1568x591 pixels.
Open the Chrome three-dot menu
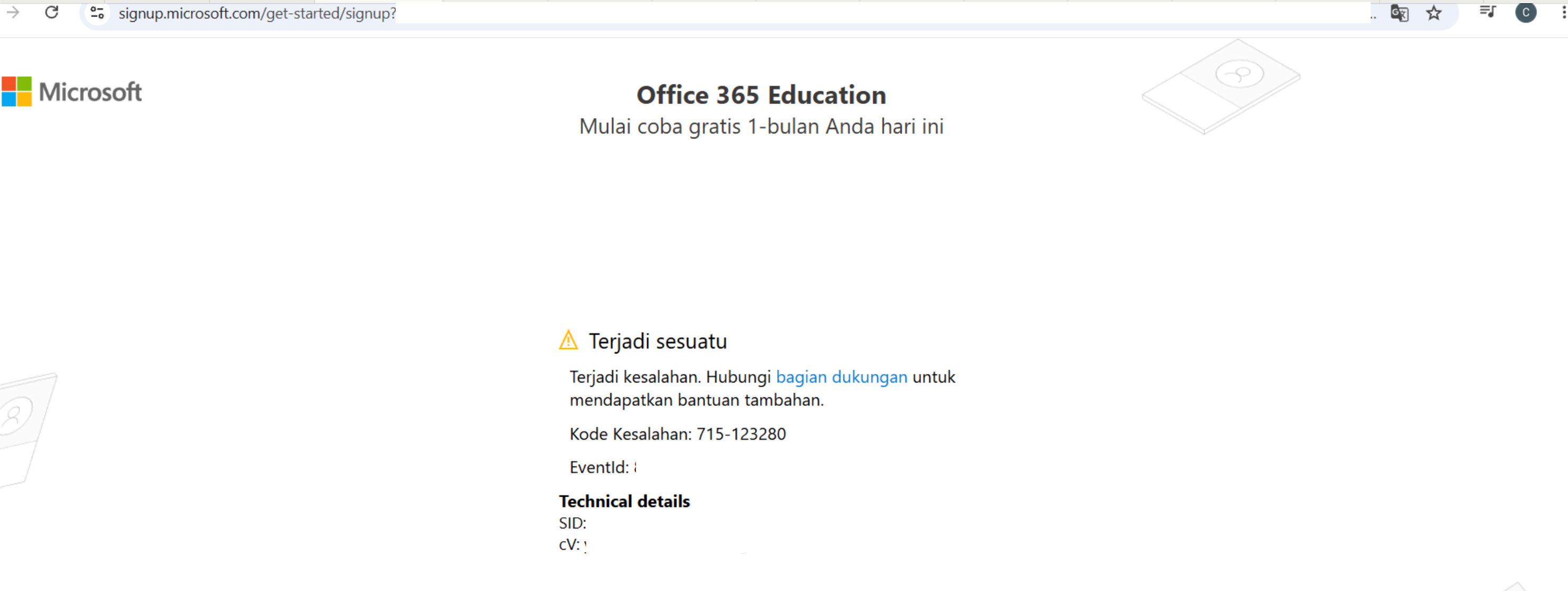pyautogui.click(x=1563, y=13)
